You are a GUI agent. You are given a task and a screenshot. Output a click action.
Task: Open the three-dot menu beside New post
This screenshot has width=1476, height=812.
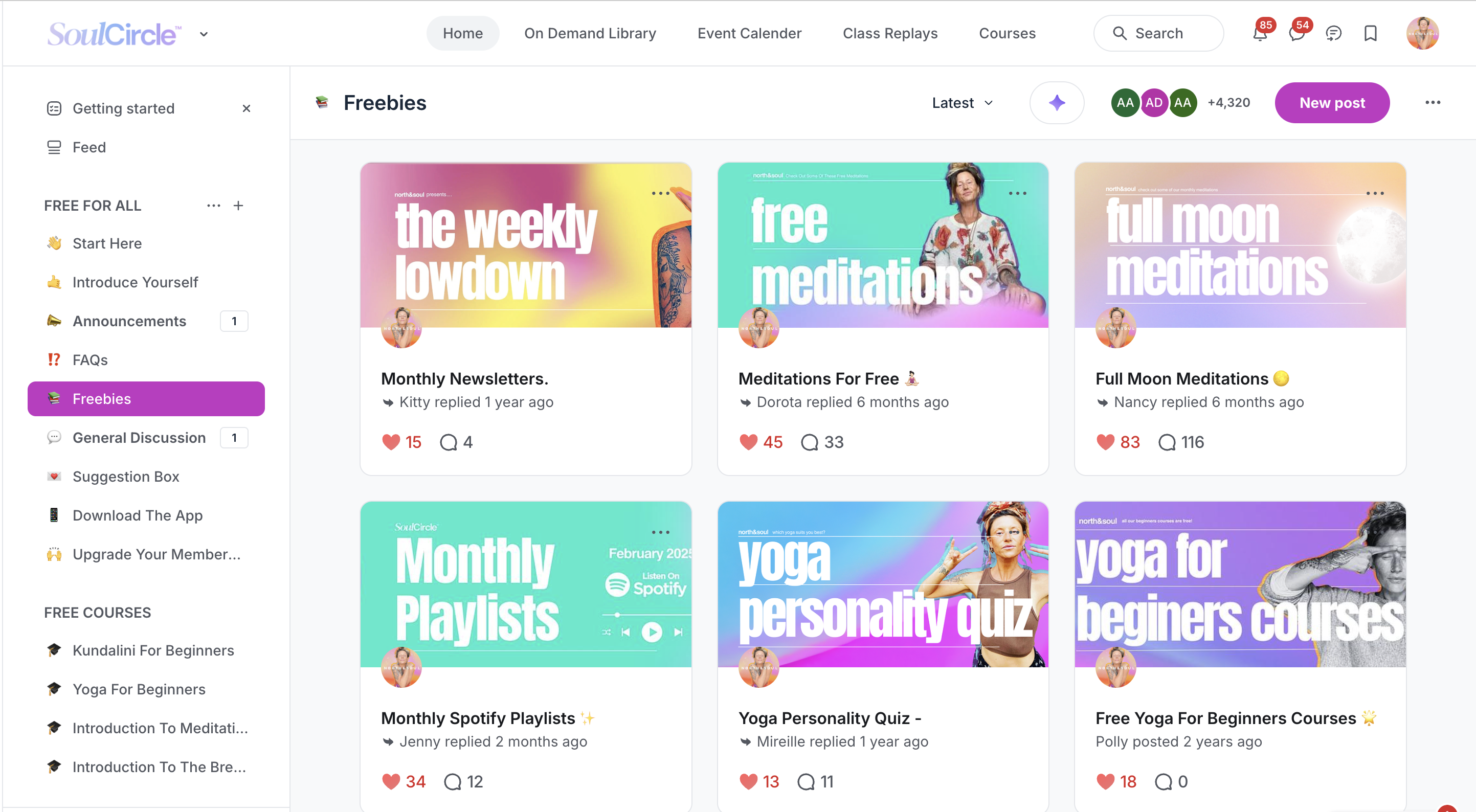(x=1433, y=102)
